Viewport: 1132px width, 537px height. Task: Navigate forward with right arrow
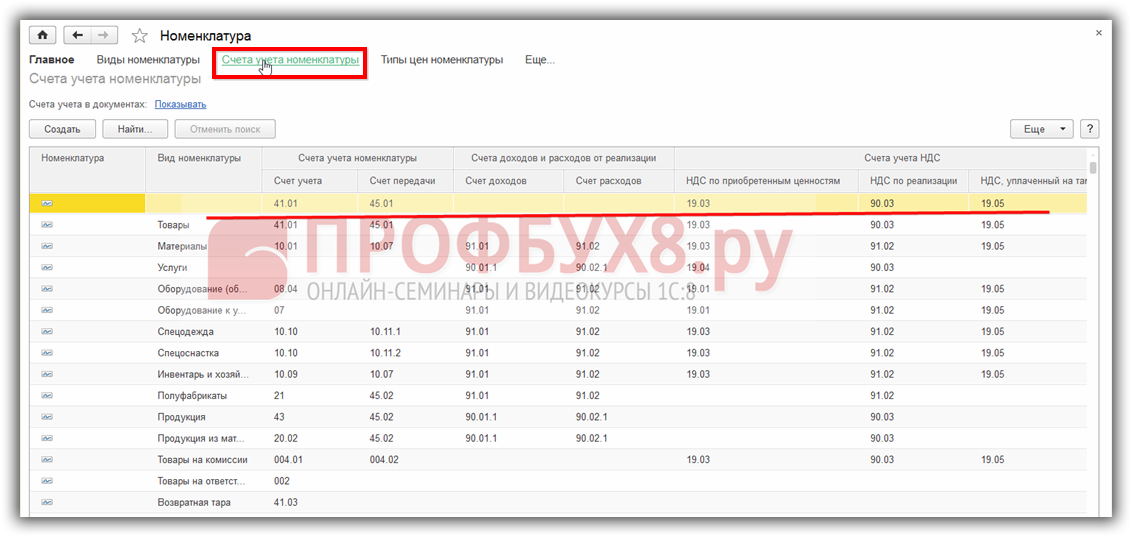coord(103,35)
